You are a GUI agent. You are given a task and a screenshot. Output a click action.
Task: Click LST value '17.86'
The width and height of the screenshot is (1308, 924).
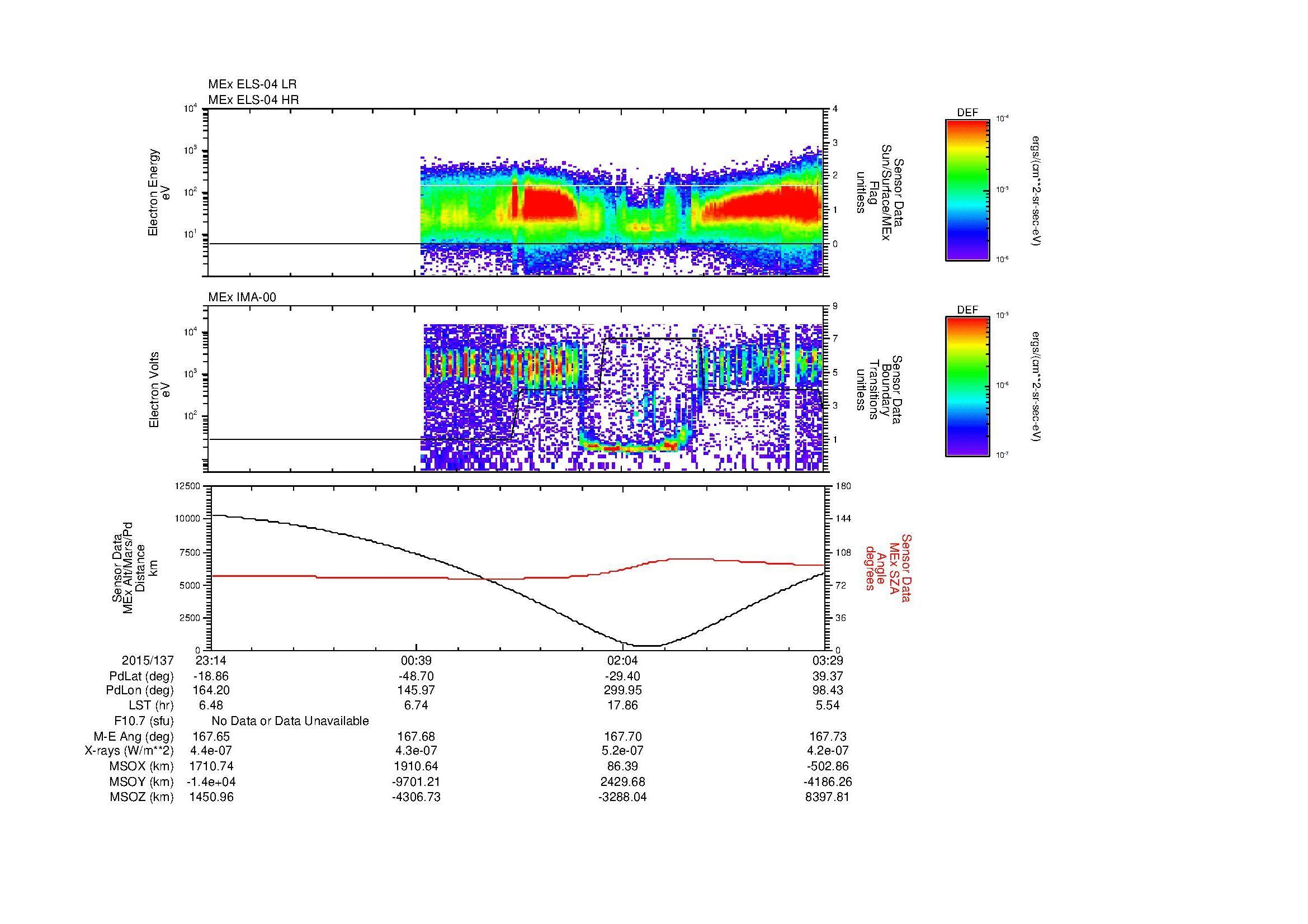point(622,705)
